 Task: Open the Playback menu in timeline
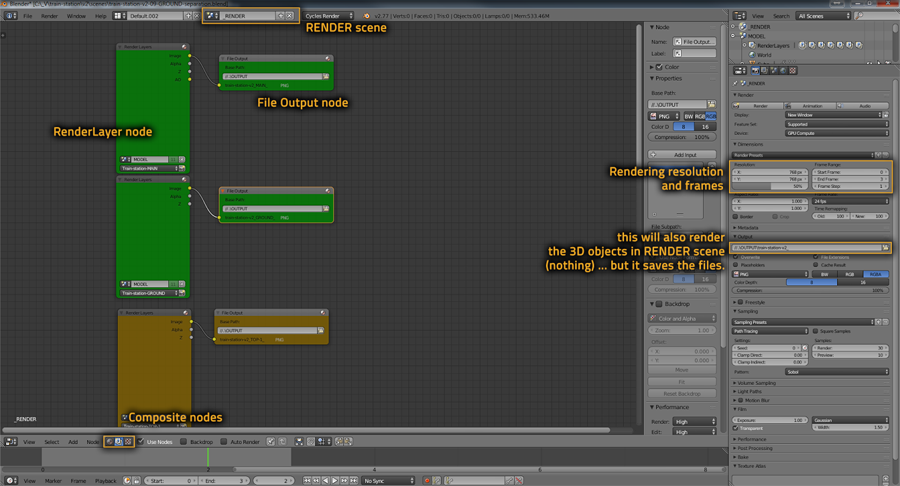click(105, 481)
